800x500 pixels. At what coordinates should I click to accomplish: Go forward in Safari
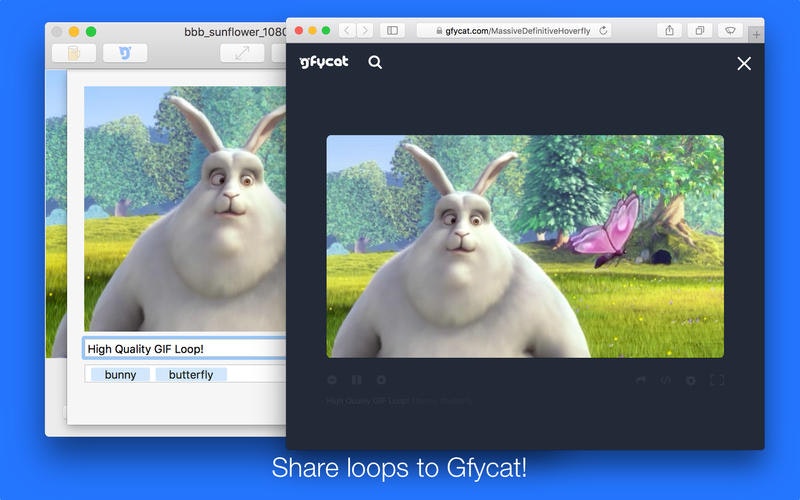click(x=365, y=31)
